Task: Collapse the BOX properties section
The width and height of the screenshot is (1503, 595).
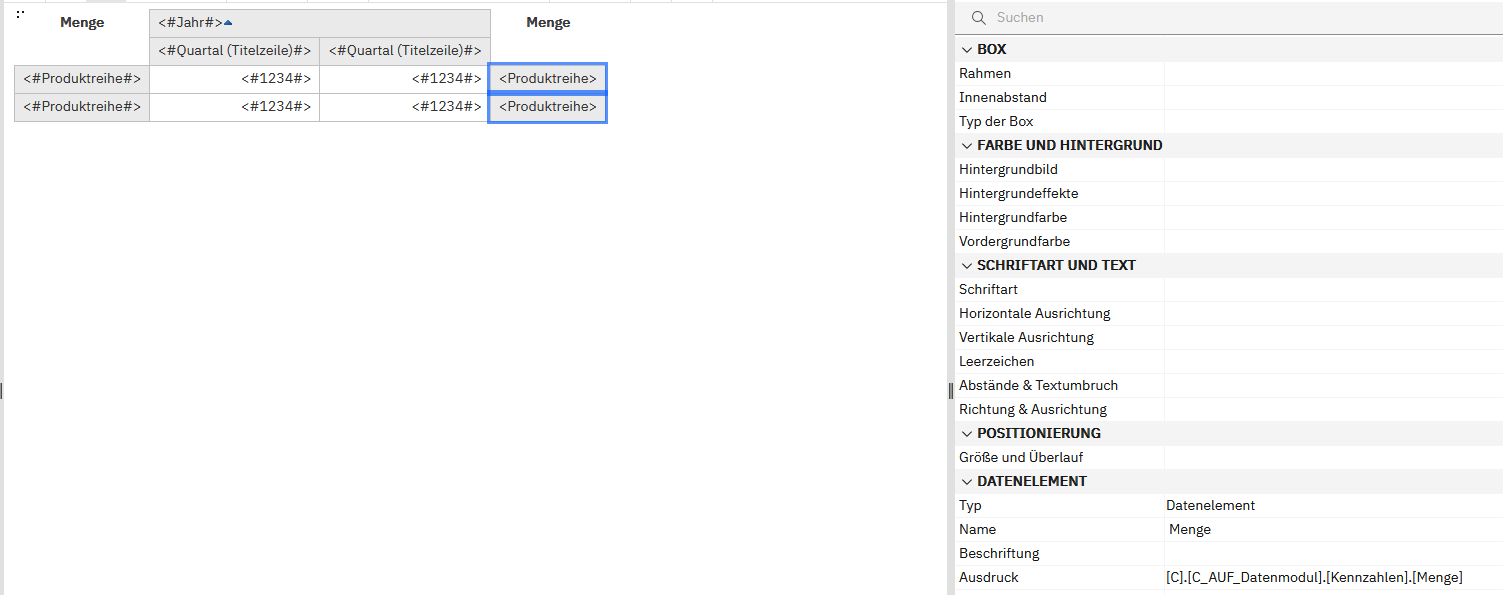Action: point(966,50)
